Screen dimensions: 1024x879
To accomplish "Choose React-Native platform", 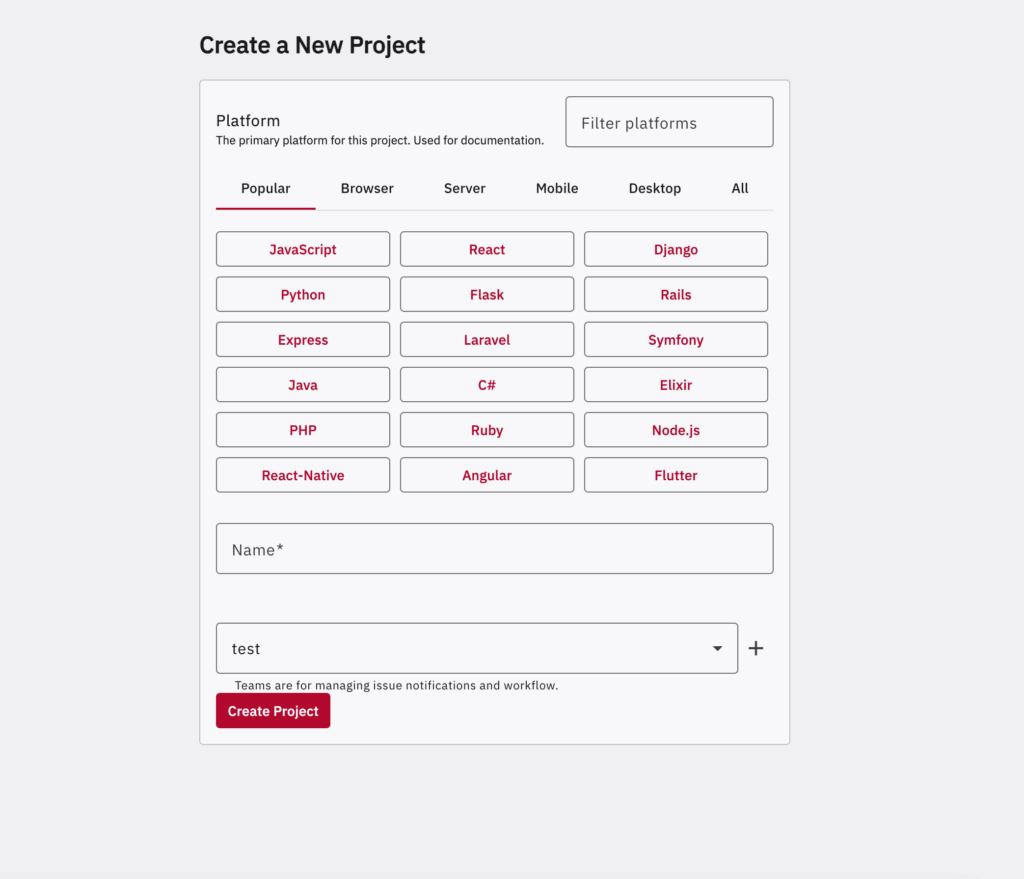I will click(303, 475).
